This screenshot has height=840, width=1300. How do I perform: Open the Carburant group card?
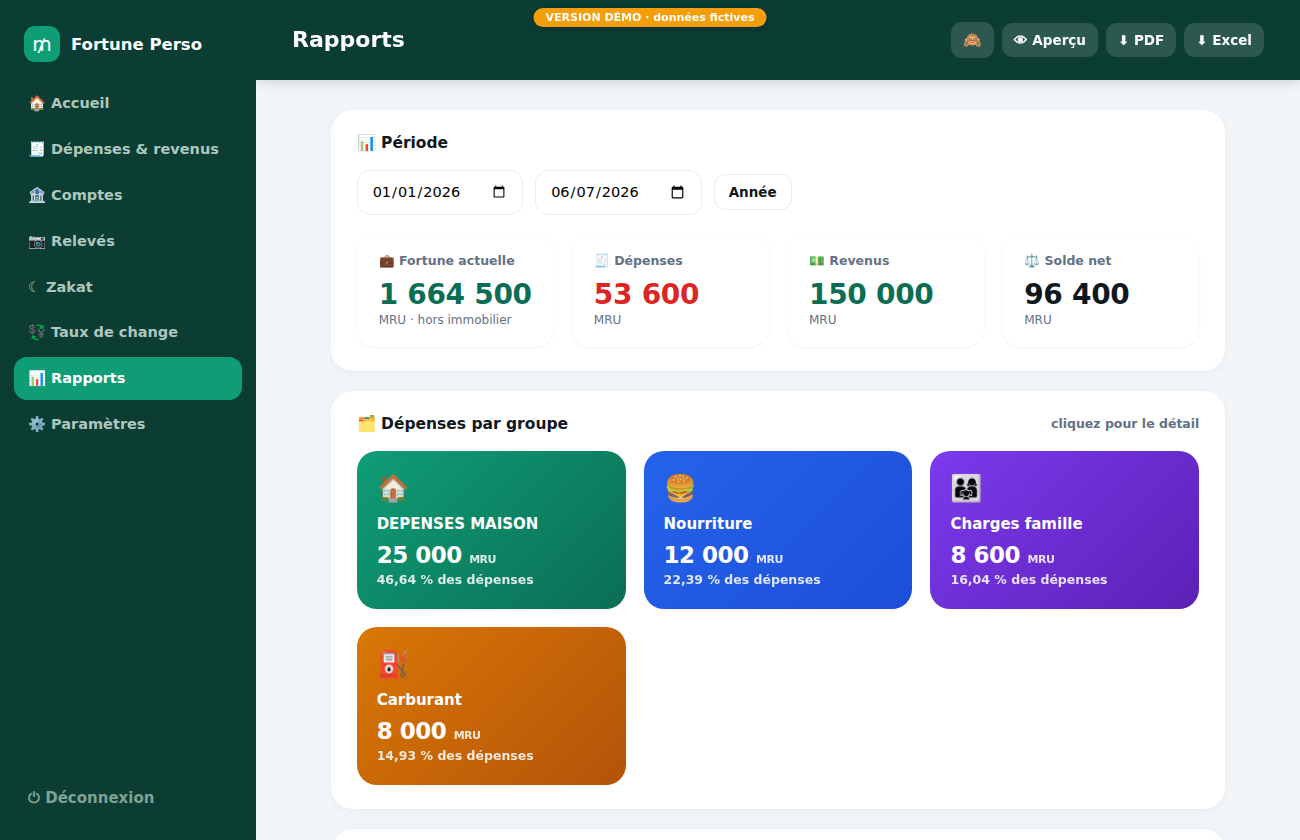point(491,706)
